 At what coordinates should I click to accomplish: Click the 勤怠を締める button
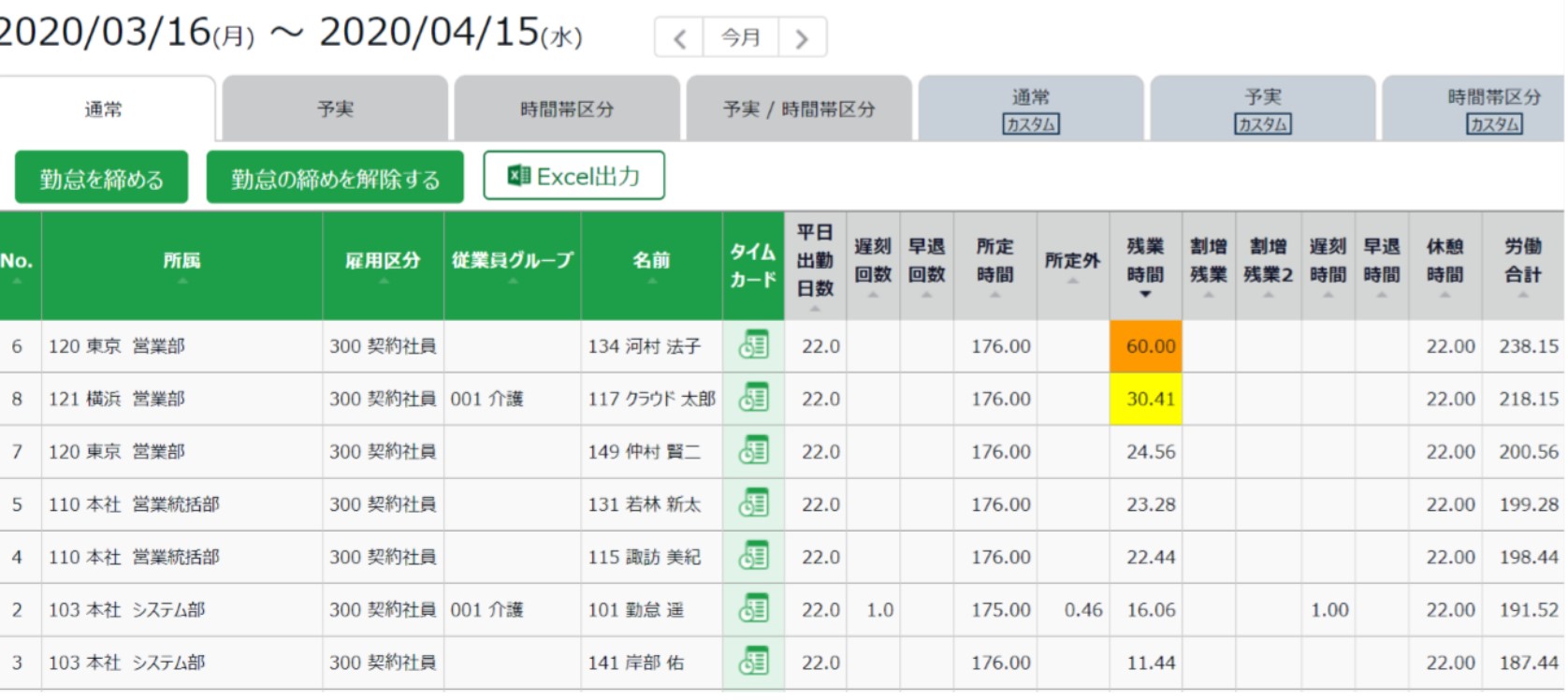101,178
